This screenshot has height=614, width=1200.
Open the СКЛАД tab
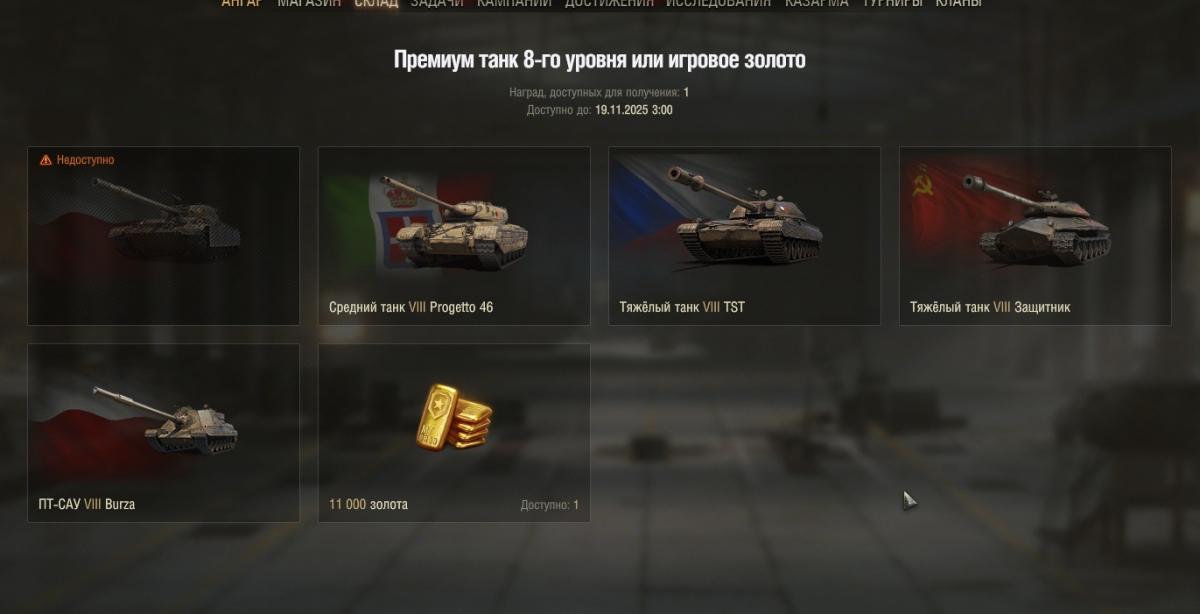376,4
